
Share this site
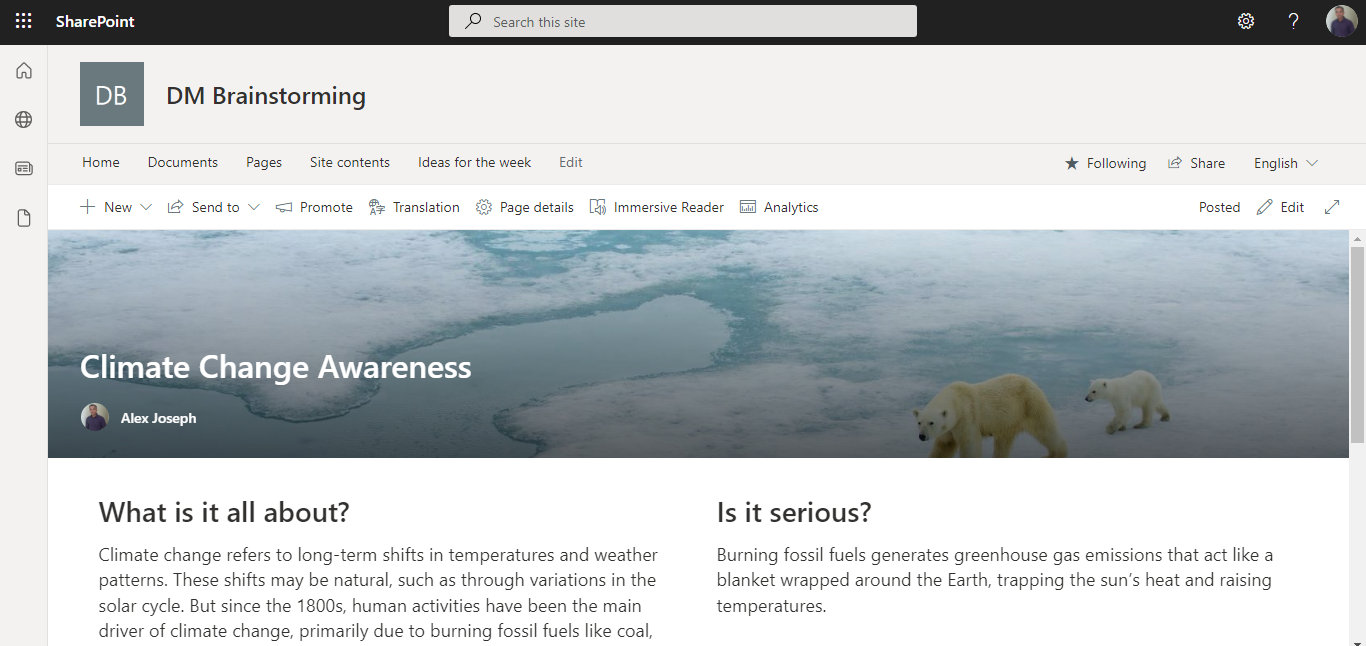coord(1197,162)
